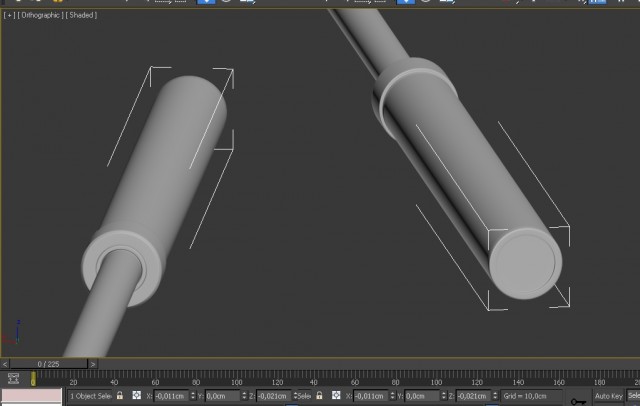The width and height of the screenshot is (640, 406).
Task: Go to next frame with the > arrow
Action: [x=93, y=364]
